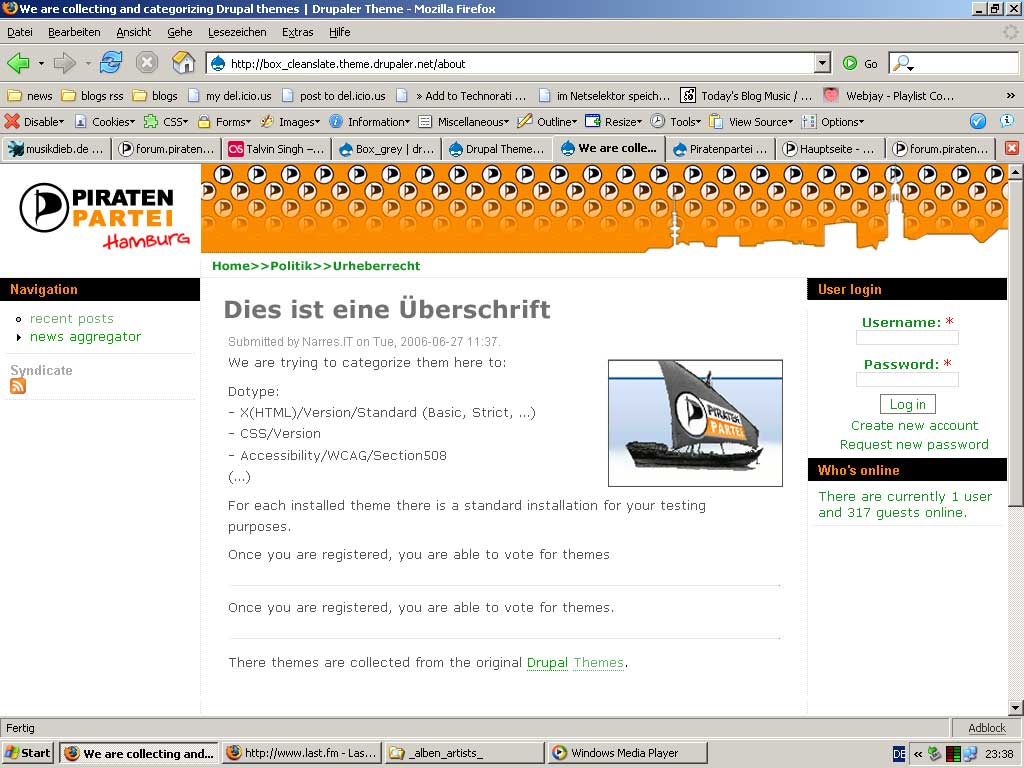
Task: Click inside the Username input field
Action: (906, 338)
